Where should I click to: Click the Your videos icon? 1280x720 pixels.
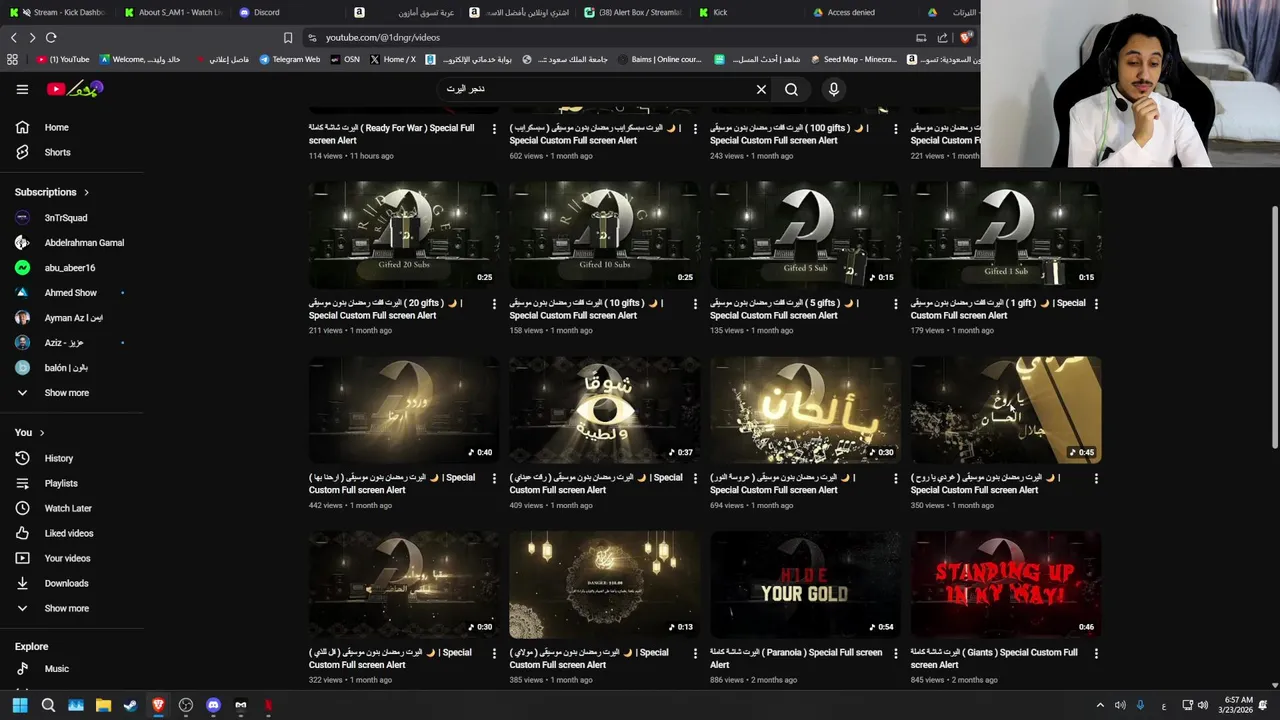tap(22, 558)
